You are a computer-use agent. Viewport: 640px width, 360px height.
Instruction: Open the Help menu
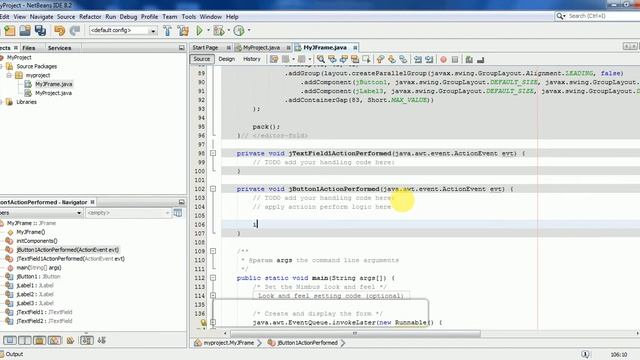(x=232, y=17)
